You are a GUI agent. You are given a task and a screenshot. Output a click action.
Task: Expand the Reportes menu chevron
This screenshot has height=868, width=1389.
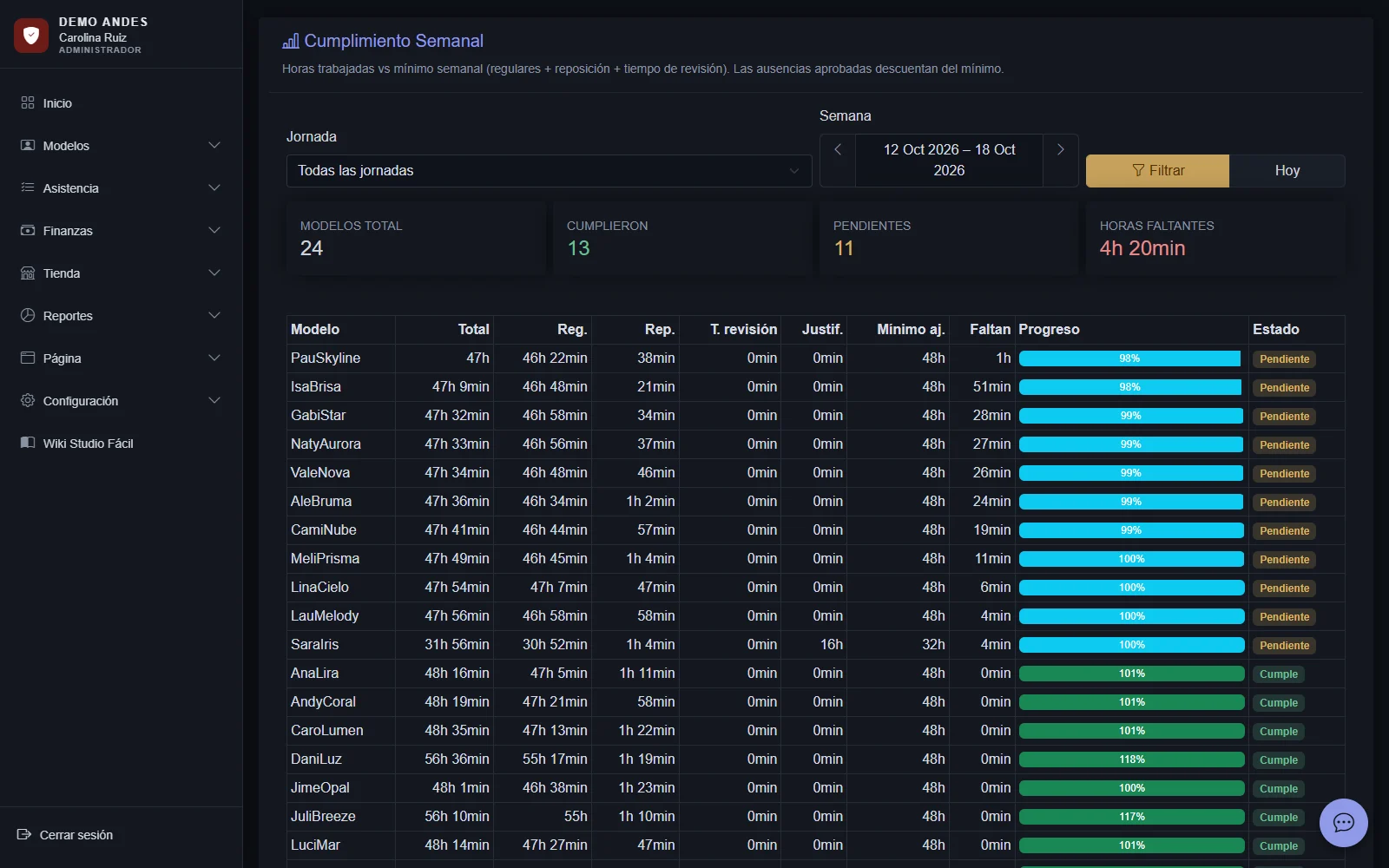click(x=214, y=315)
